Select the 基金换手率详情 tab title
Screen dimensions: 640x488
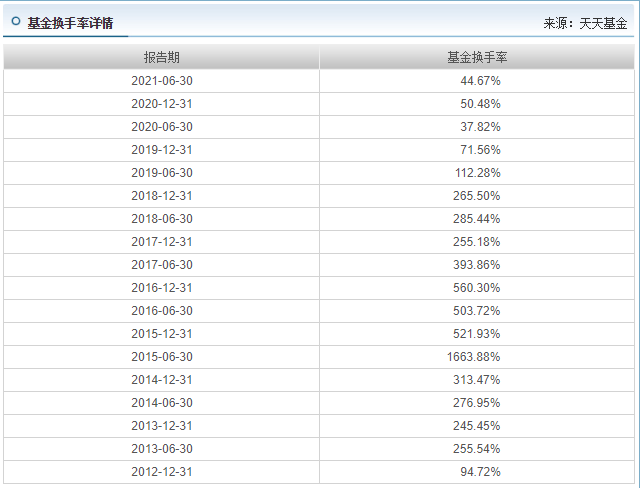coord(70,23)
